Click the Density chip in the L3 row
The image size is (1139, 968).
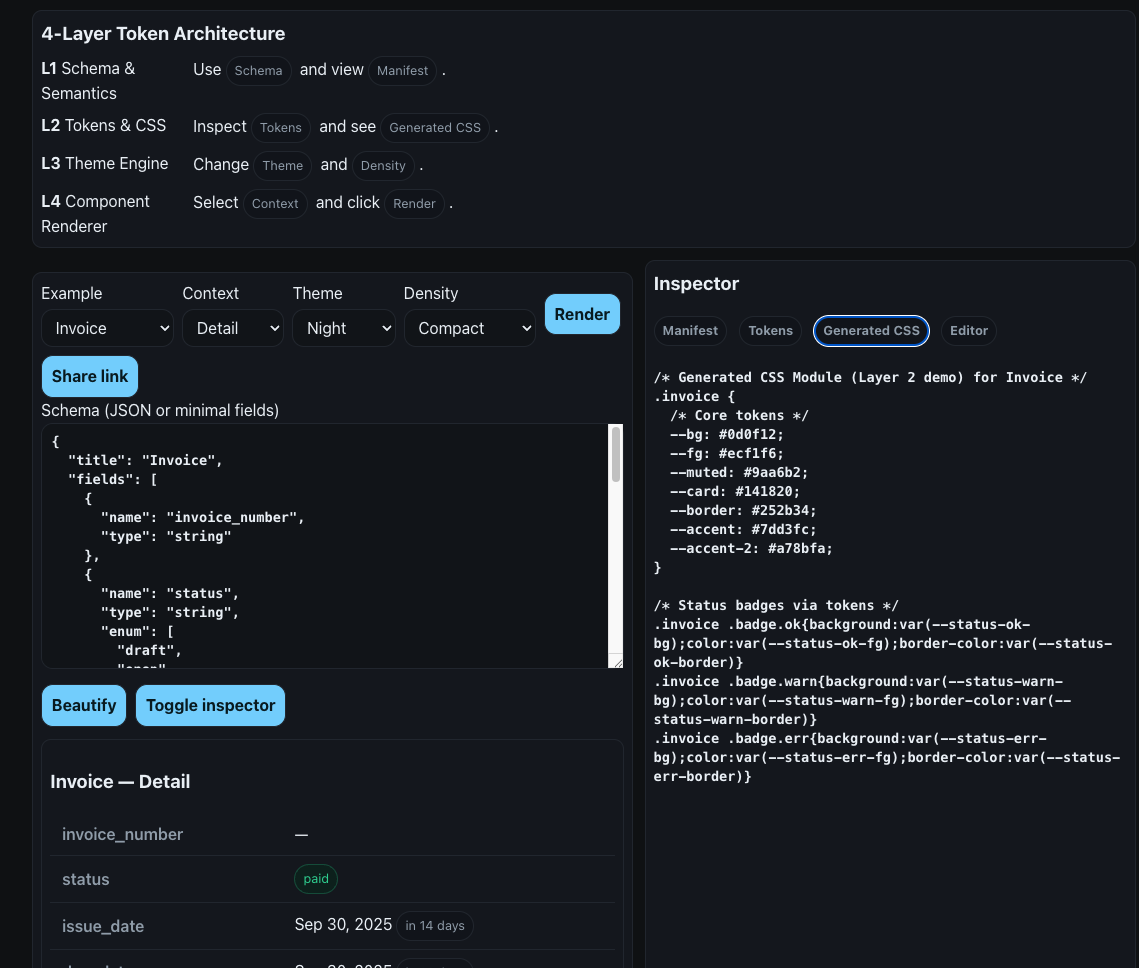pyautogui.click(x=383, y=166)
